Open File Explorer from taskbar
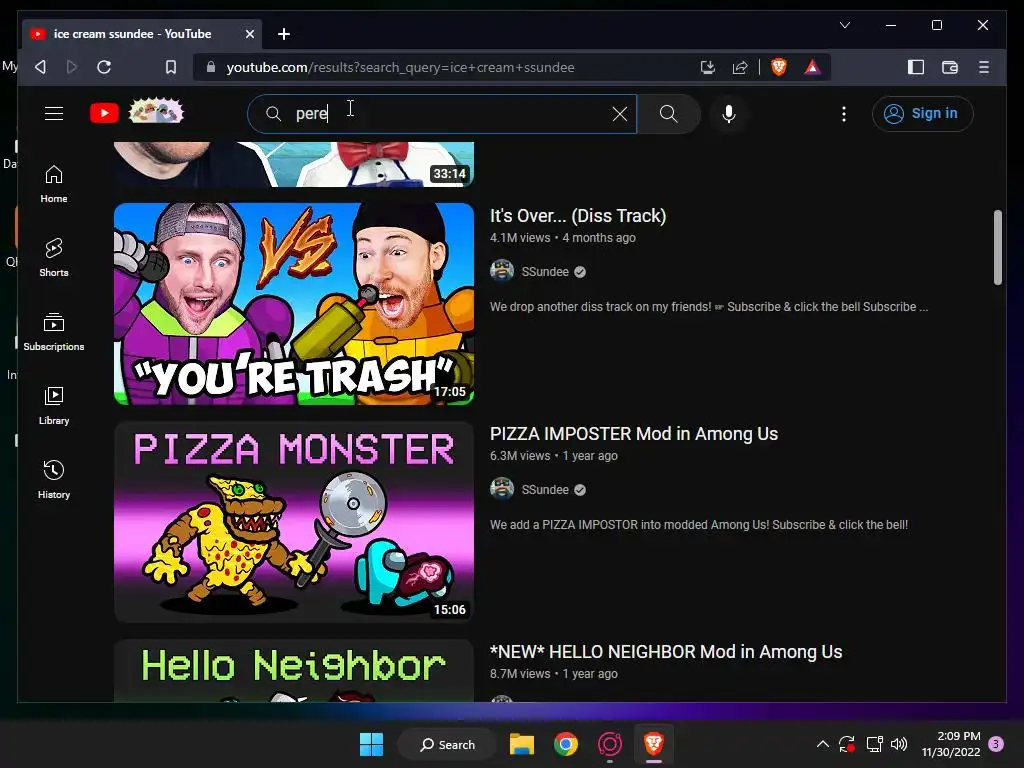 coord(522,744)
